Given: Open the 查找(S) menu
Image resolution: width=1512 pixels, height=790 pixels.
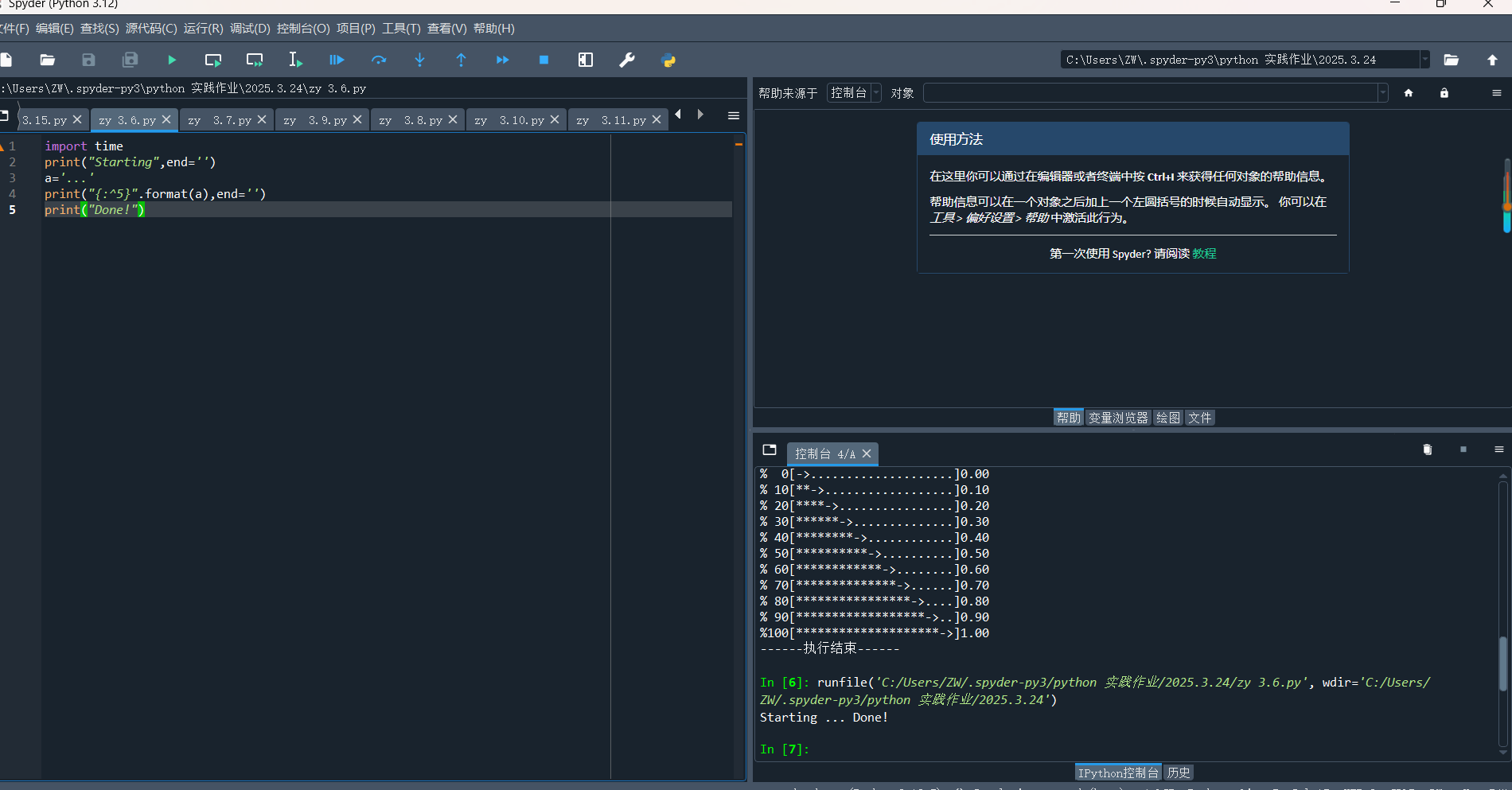Looking at the screenshot, I should tap(99, 29).
